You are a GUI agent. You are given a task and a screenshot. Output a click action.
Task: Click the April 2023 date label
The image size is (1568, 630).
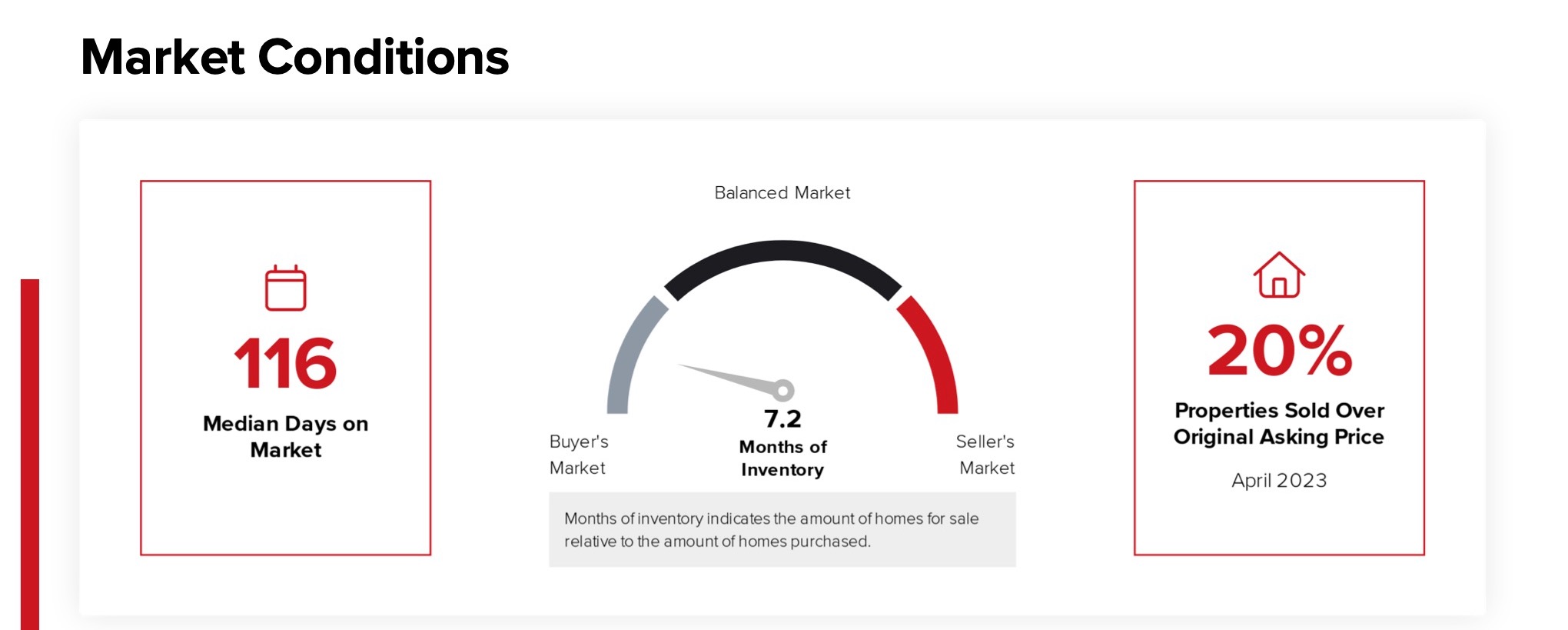pyautogui.click(x=1279, y=480)
